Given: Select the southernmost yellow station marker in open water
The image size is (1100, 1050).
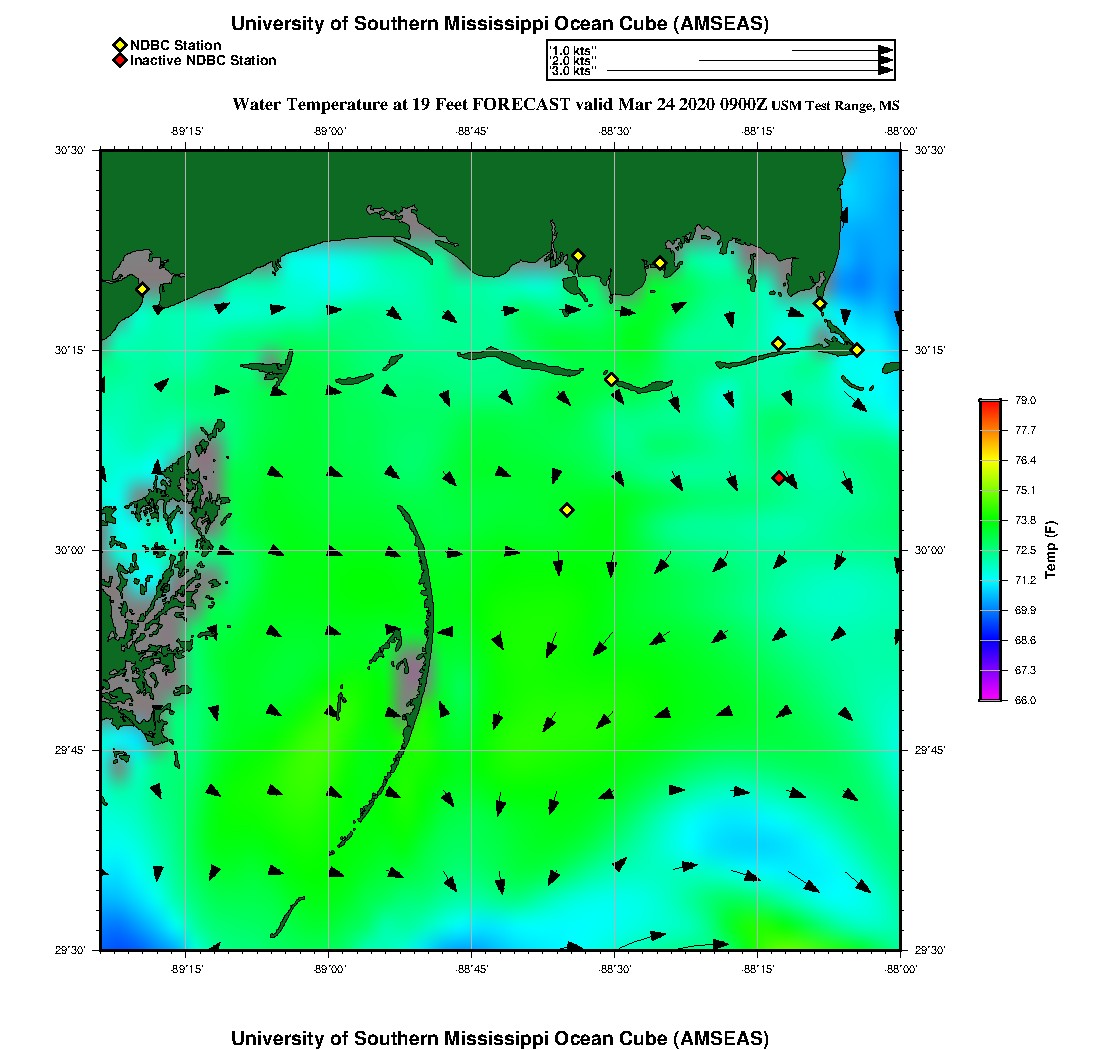Looking at the screenshot, I should click(567, 510).
